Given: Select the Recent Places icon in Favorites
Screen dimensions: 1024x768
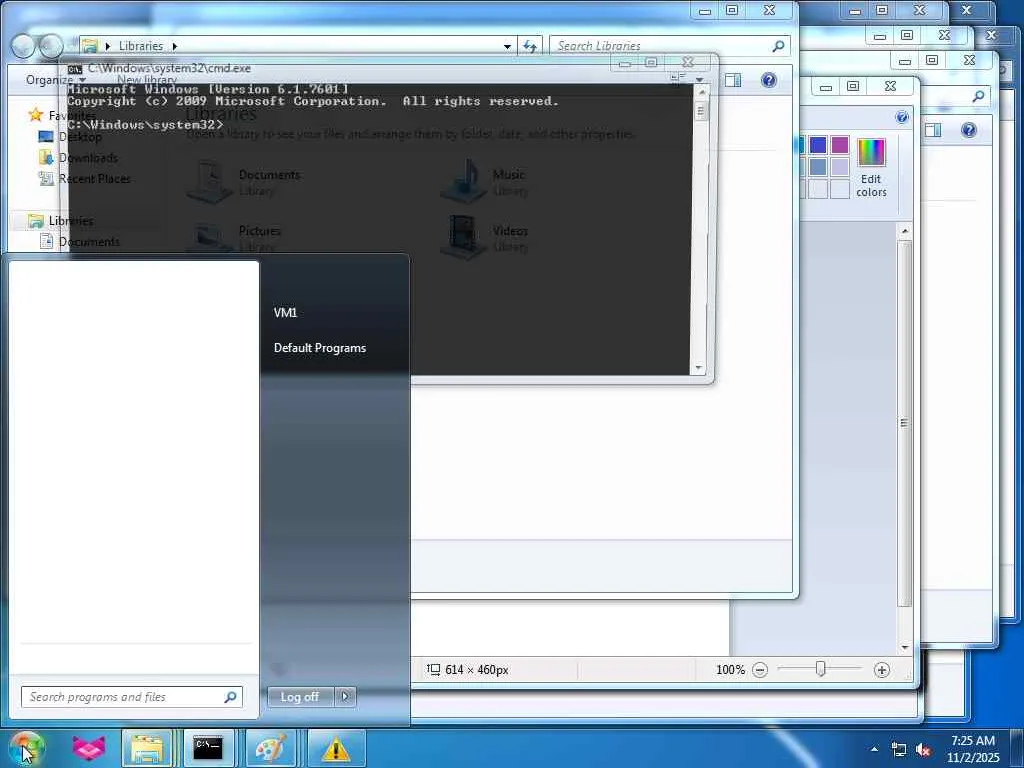Looking at the screenshot, I should pyautogui.click(x=46, y=178).
